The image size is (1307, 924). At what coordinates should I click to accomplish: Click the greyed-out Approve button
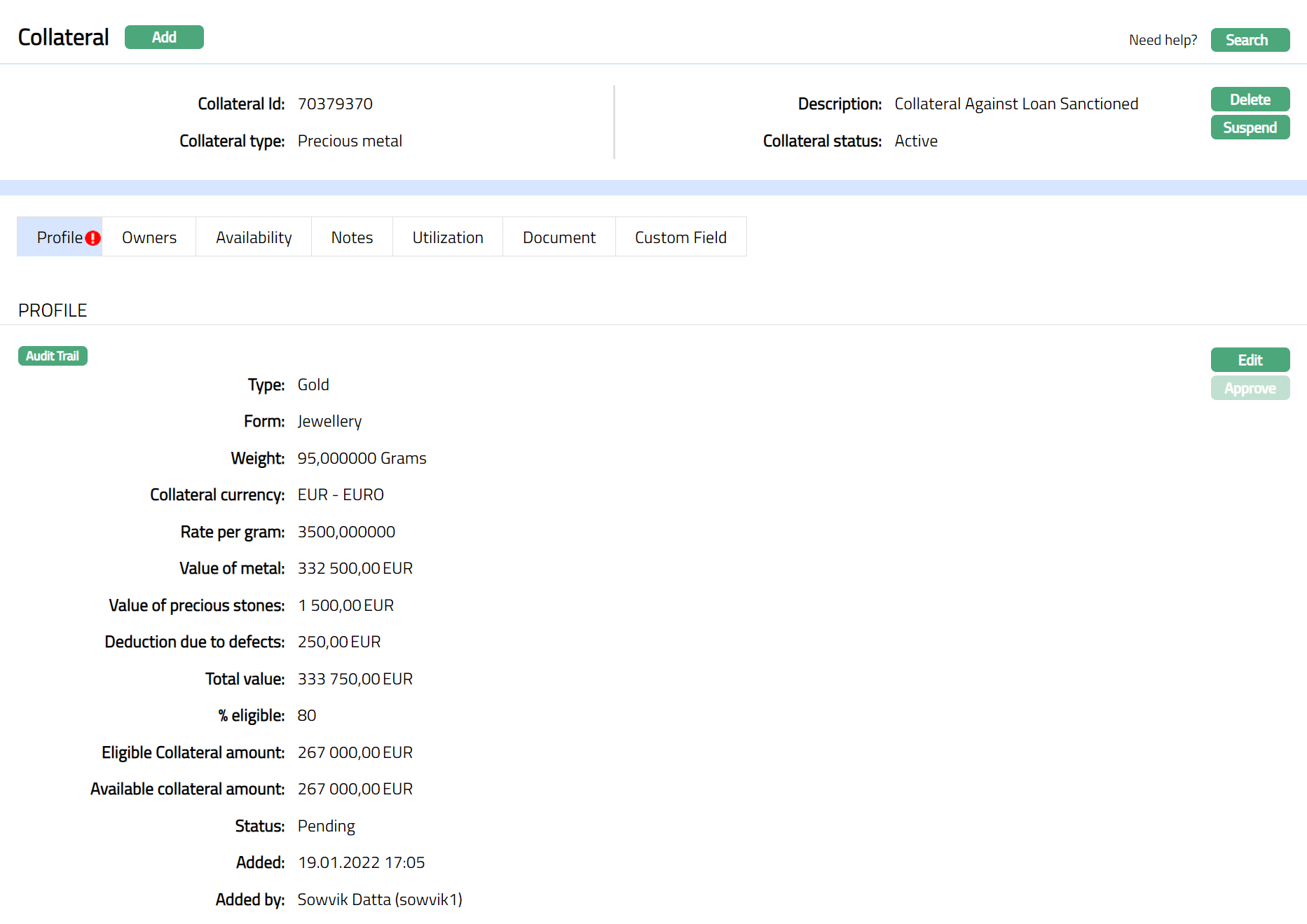[1250, 388]
